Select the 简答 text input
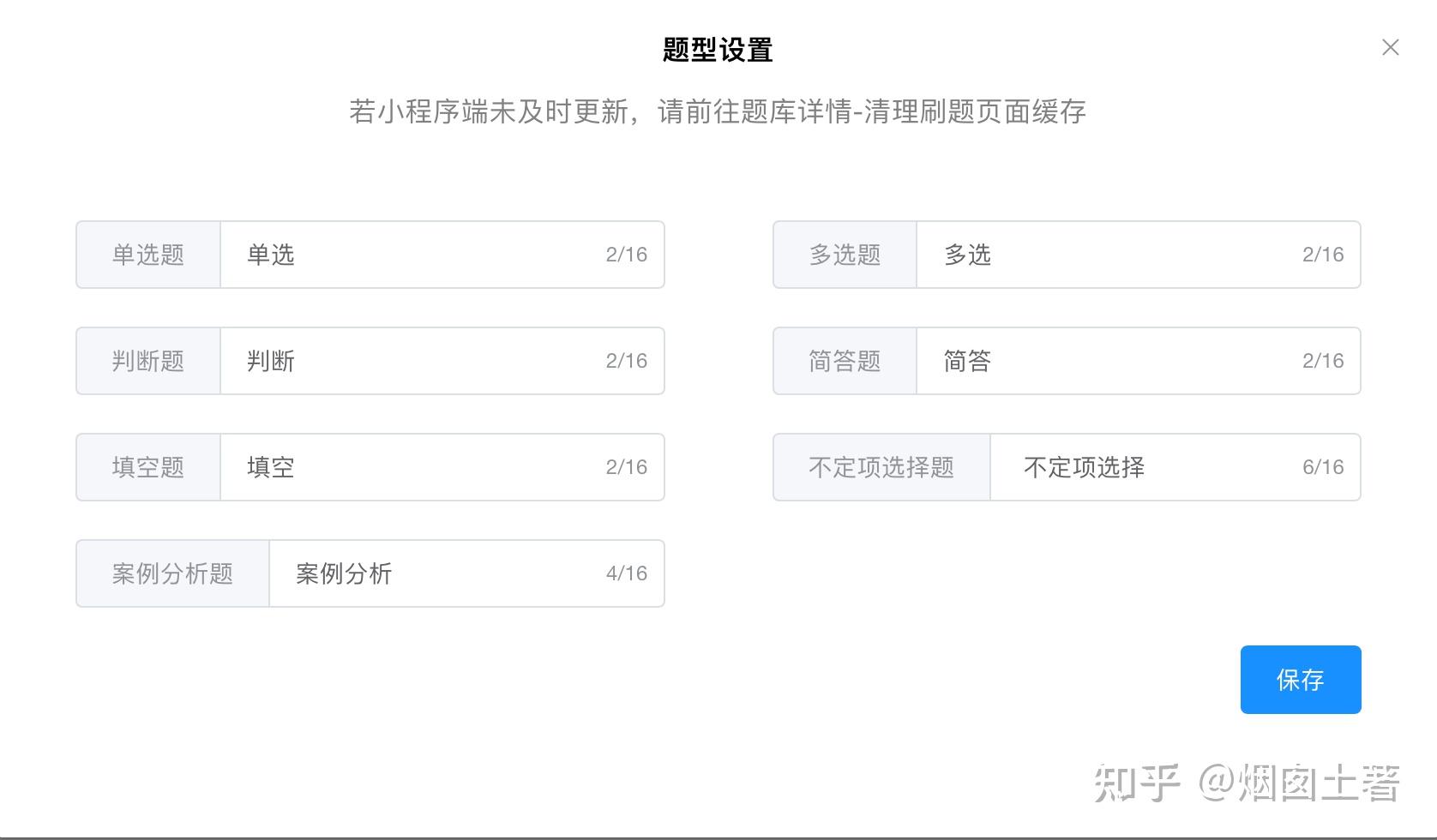Viewport: 1437px width, 840px height. pyautogui.click(x=1106, y=361)
